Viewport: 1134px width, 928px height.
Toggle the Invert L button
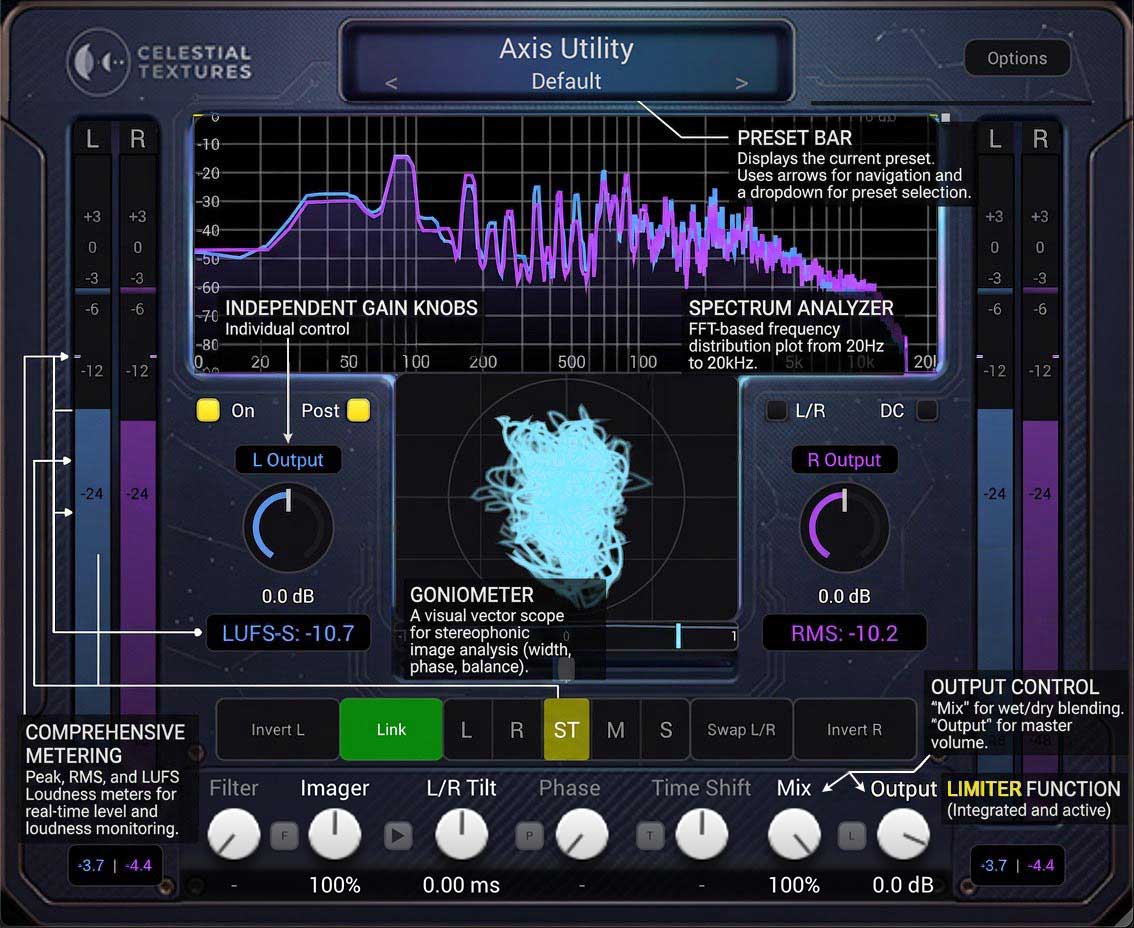click(x=278, y=730)
